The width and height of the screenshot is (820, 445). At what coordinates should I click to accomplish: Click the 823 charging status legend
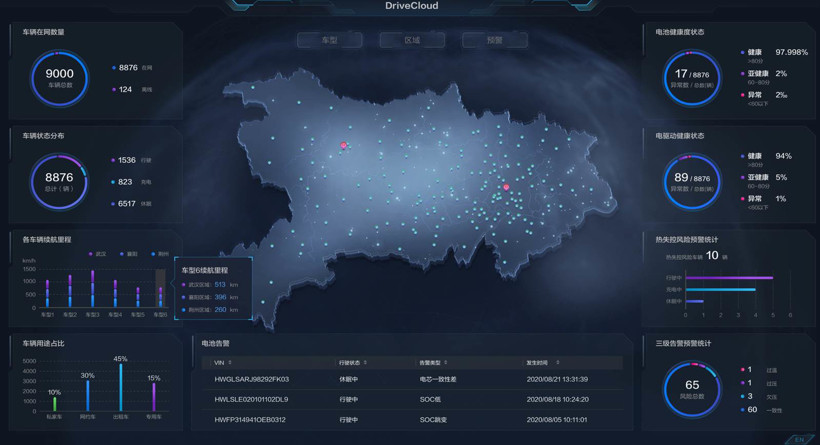[x=131, y=182]
